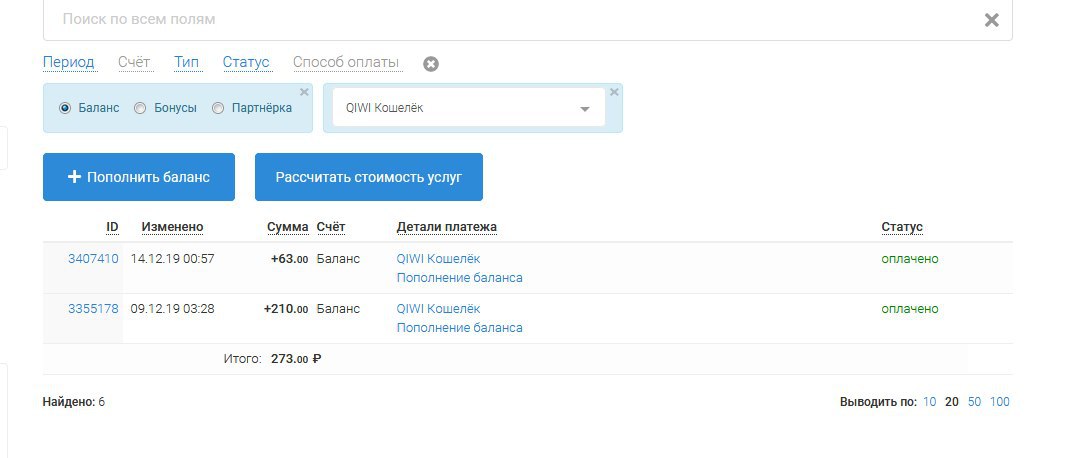Click the total 273.00 ₽
The image size is (1067, 458).
pos(296,359)
